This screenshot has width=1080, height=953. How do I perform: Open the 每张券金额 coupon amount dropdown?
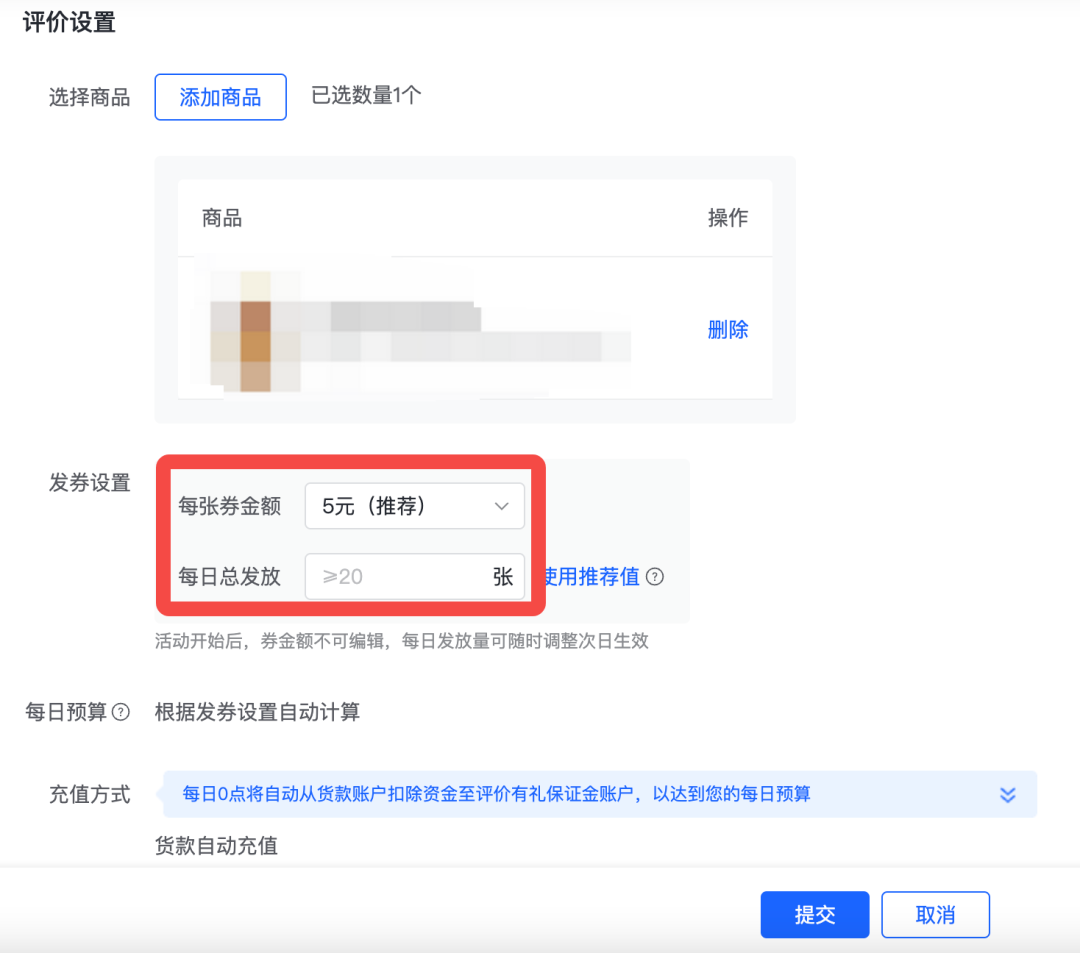click(x=415, y=506)
